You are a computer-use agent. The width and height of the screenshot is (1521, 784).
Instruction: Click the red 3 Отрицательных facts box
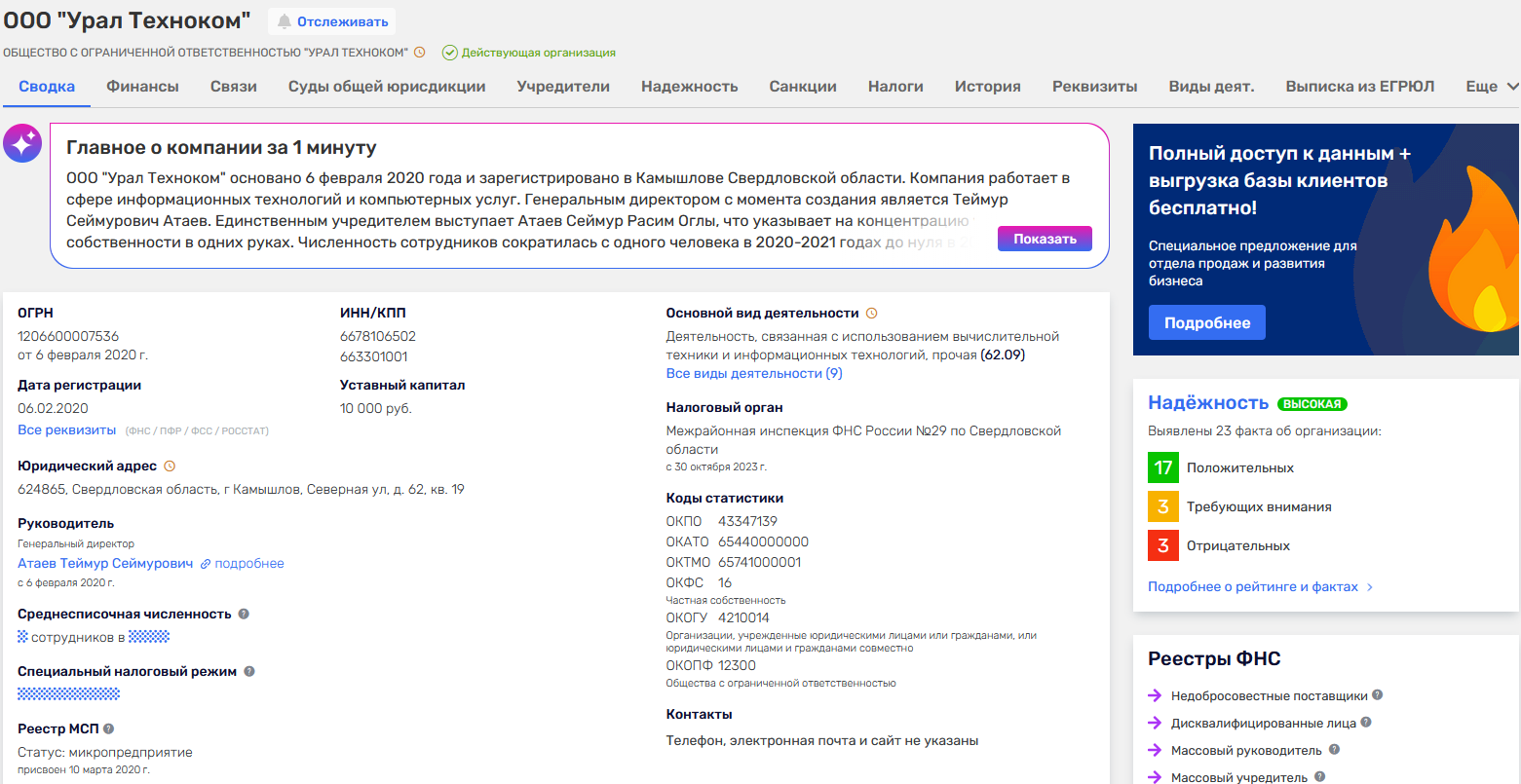[1163, 546]
